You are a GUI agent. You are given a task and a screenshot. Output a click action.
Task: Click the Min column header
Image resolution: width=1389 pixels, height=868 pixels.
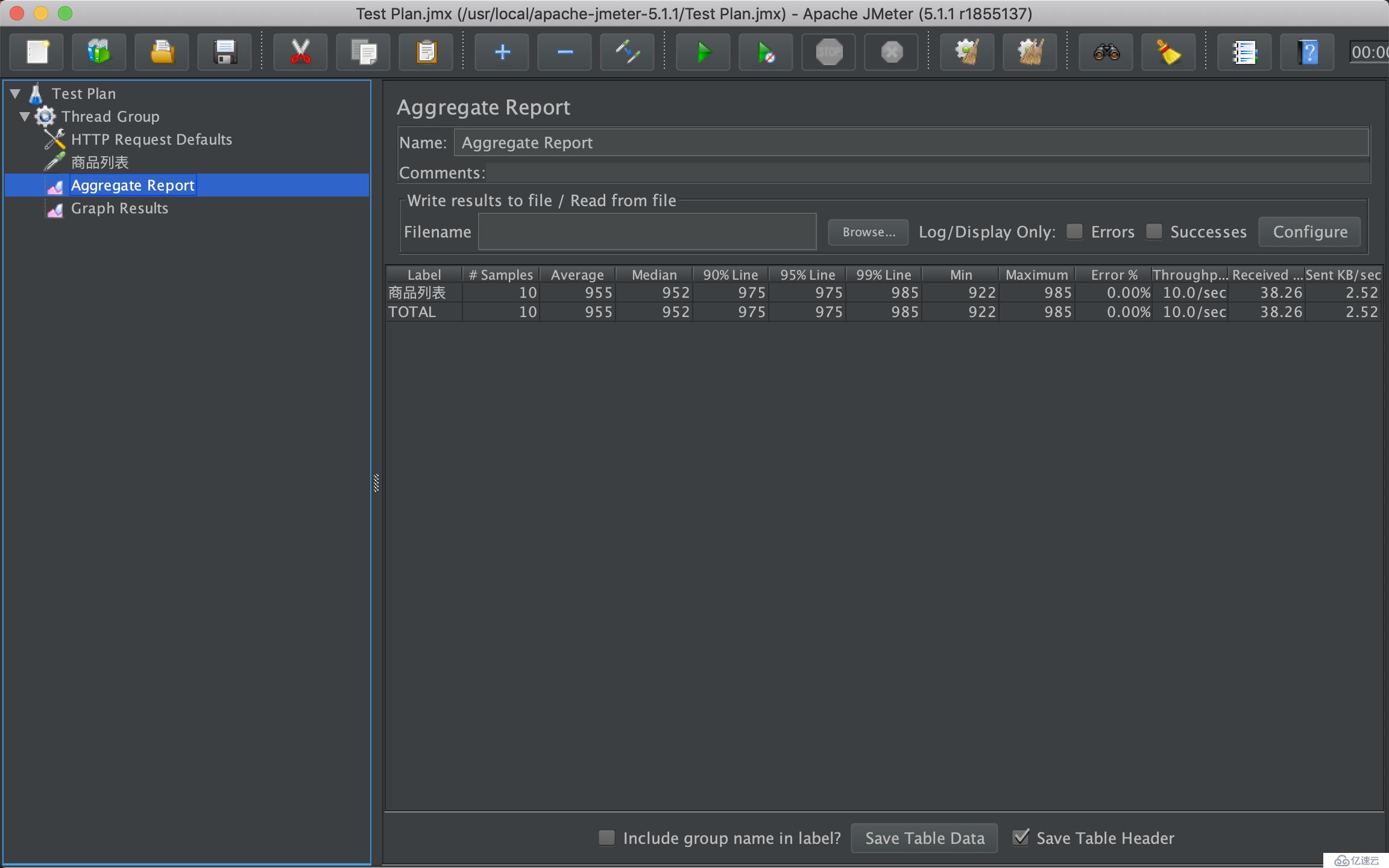(x=961, y=275)
